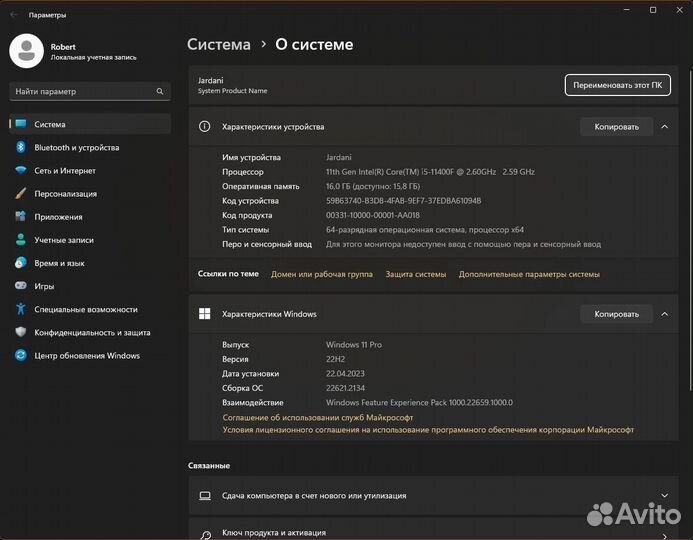
Task: Go to Сеть и Интернет section
Action: (90, 171)
